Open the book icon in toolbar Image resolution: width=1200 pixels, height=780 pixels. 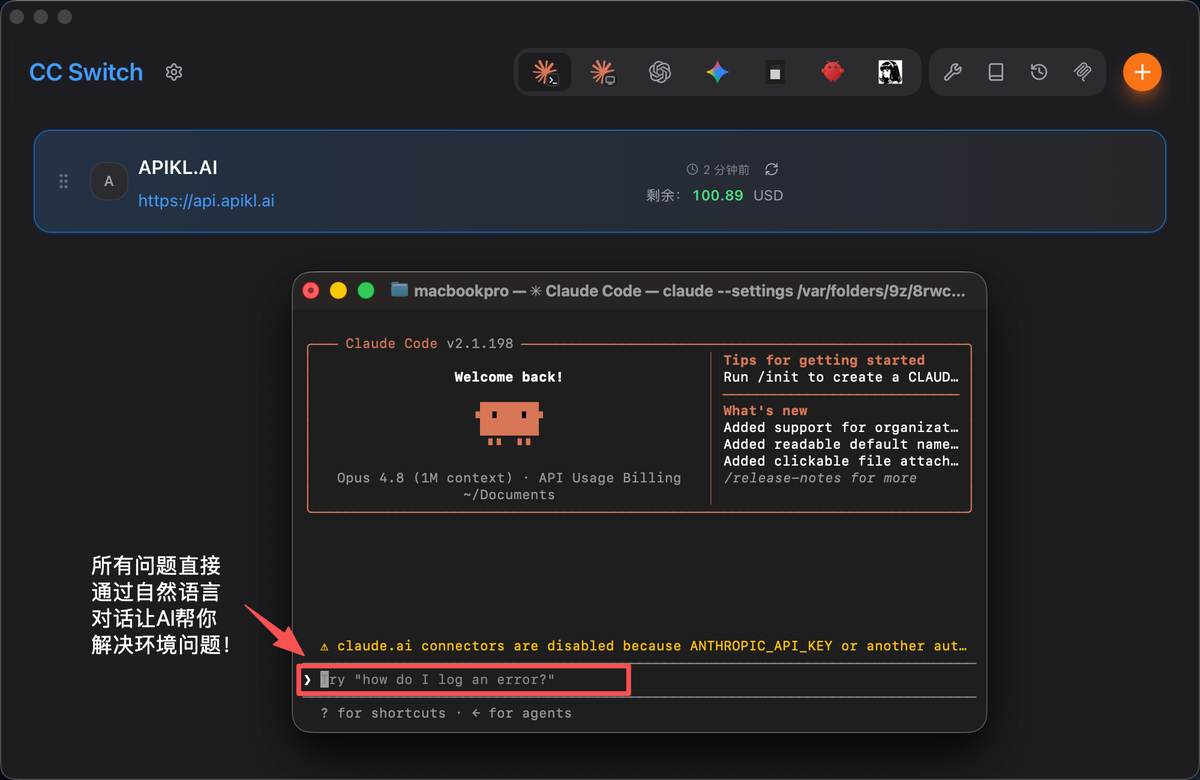996,72
